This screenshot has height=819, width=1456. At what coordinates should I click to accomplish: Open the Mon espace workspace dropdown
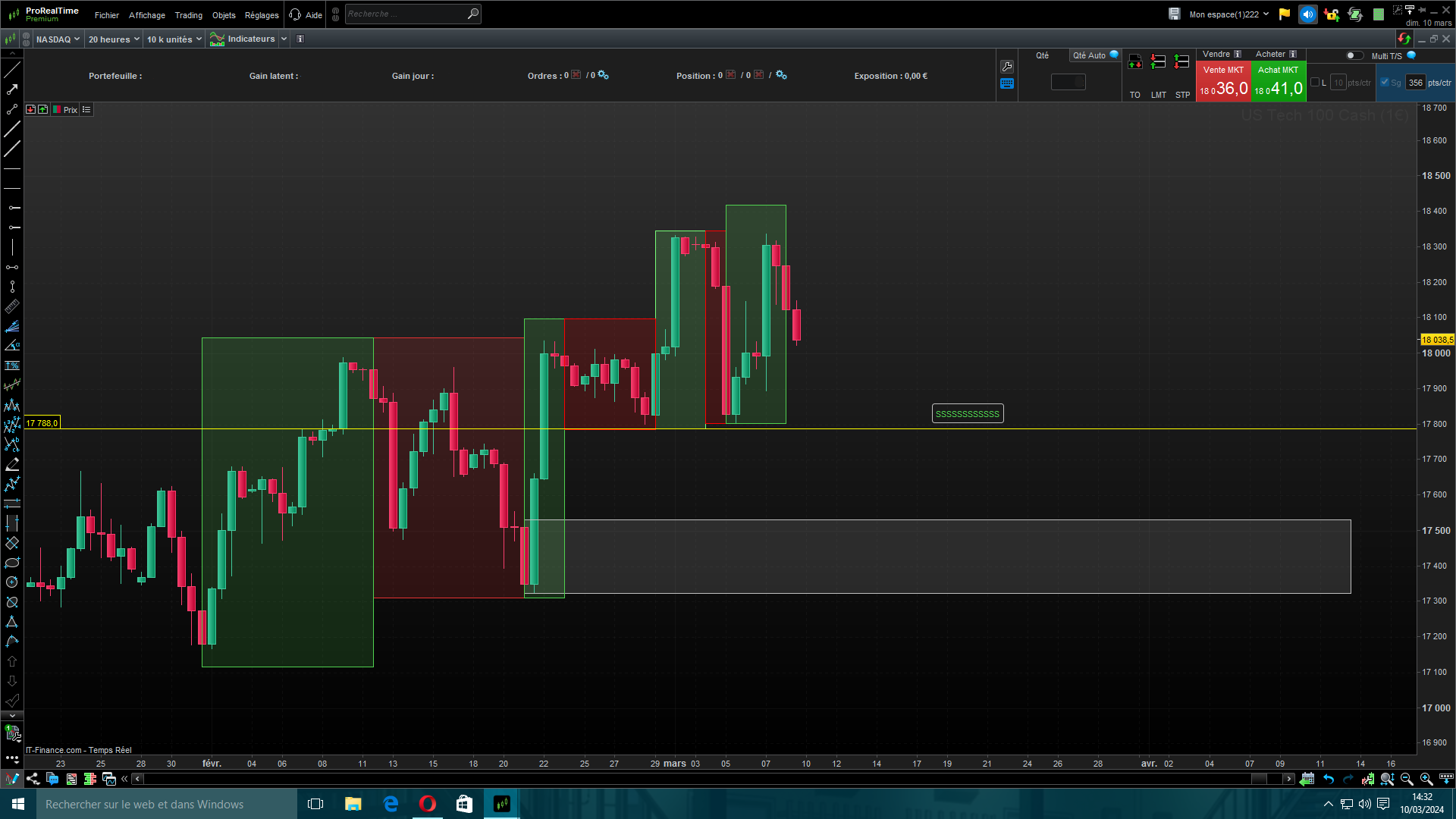click(1228, 14)
